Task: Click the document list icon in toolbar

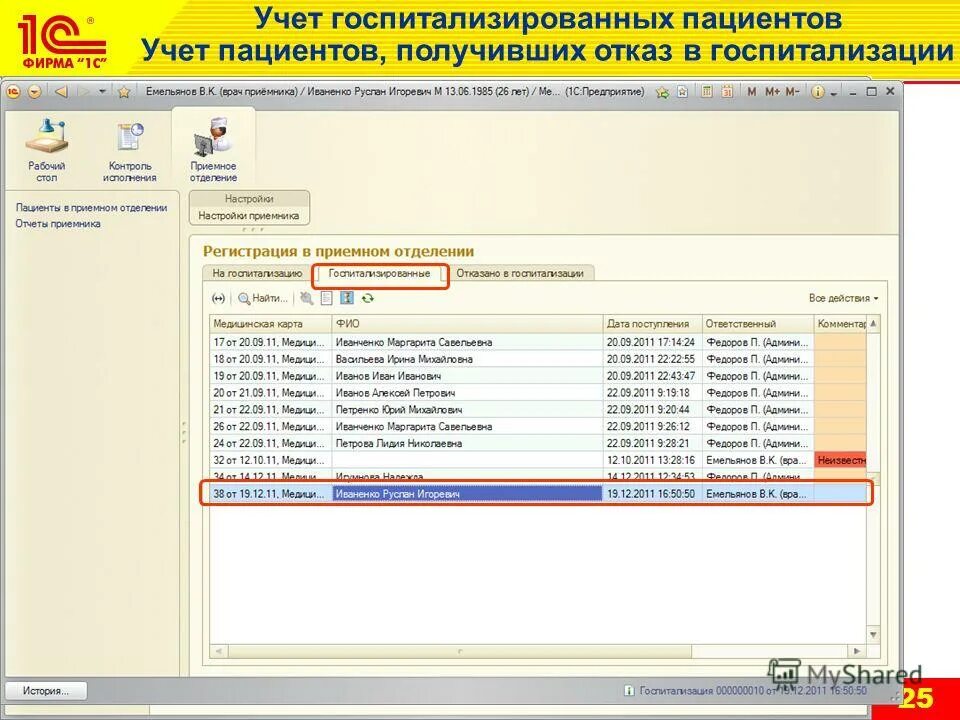Action: point(326,298)
